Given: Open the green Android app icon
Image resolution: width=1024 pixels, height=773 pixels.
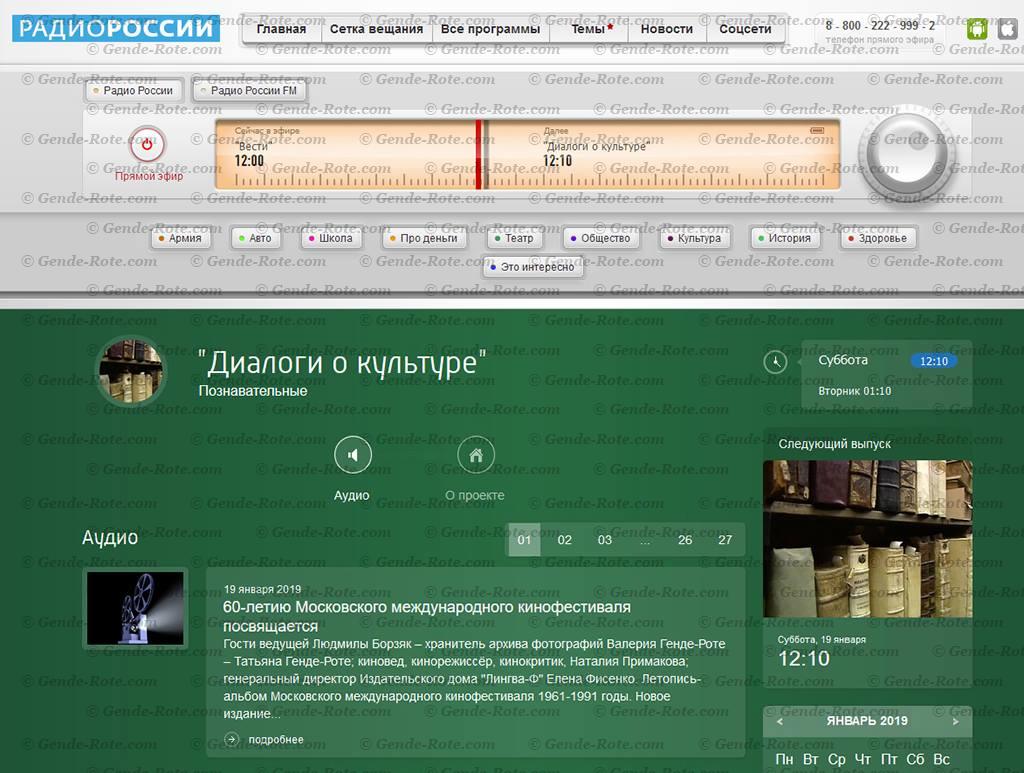Looking at the screenshot, I should 975,29.
